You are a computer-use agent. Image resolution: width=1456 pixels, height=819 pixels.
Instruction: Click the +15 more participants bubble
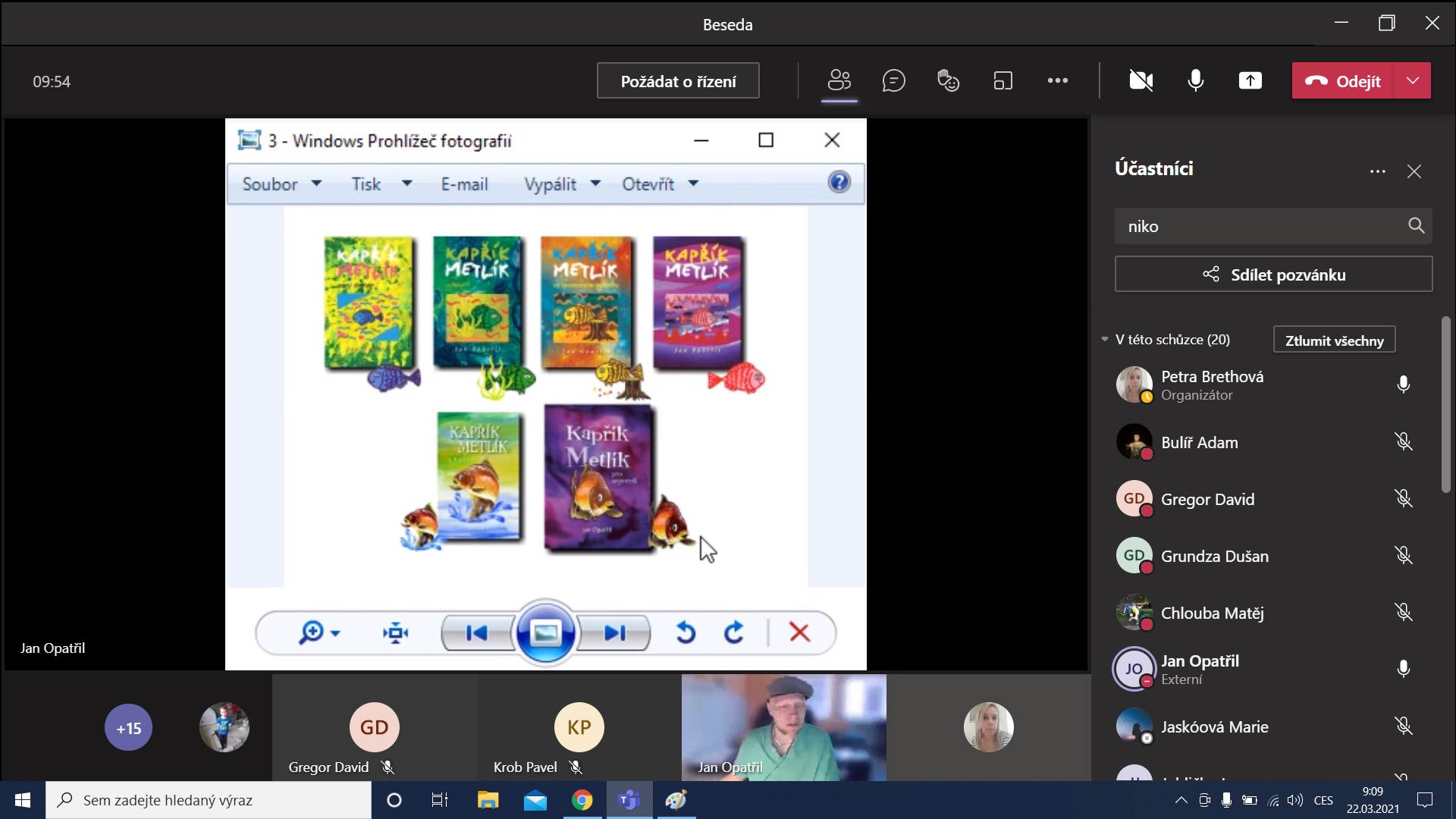128,728
